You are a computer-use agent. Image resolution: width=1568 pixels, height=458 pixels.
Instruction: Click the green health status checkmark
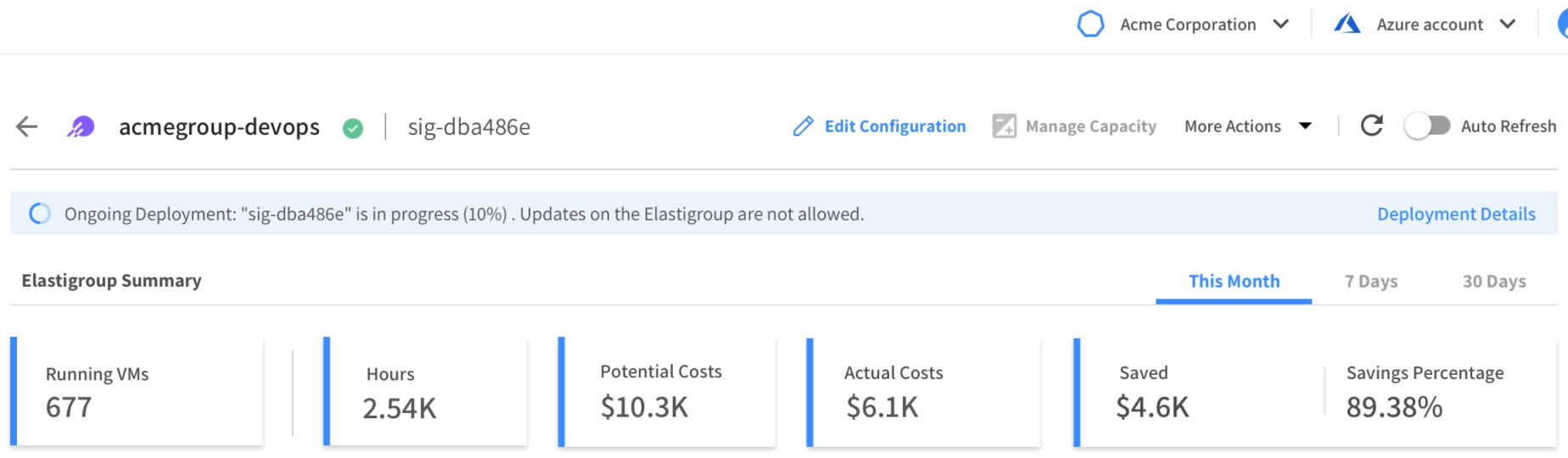point(353,128)
